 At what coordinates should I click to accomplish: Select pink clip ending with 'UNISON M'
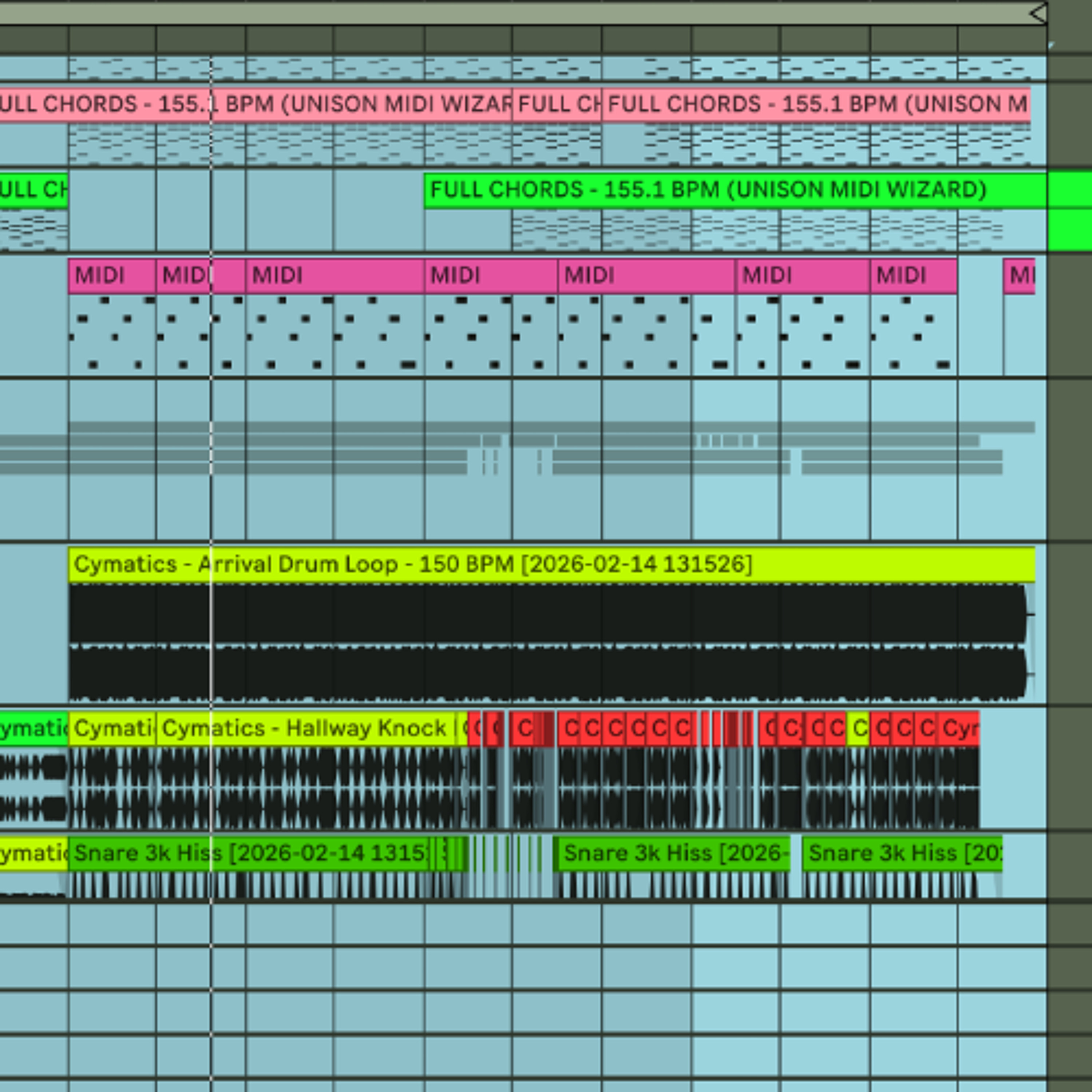click(816, 104)
